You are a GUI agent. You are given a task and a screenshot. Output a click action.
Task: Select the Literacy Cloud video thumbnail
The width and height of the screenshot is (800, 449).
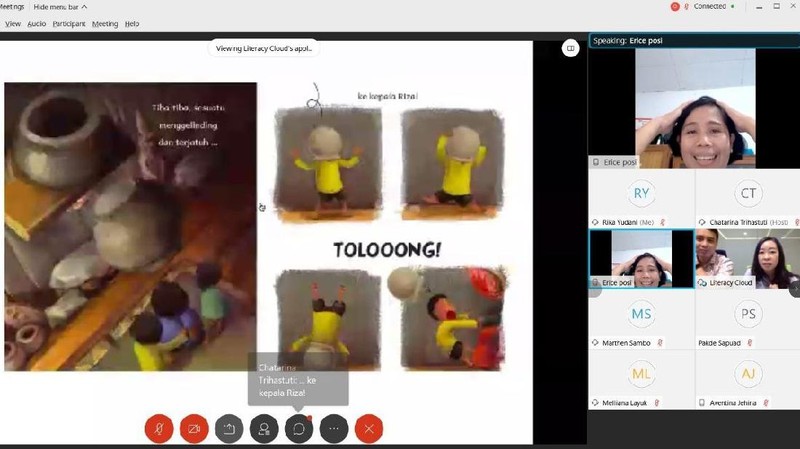point(748,259)
